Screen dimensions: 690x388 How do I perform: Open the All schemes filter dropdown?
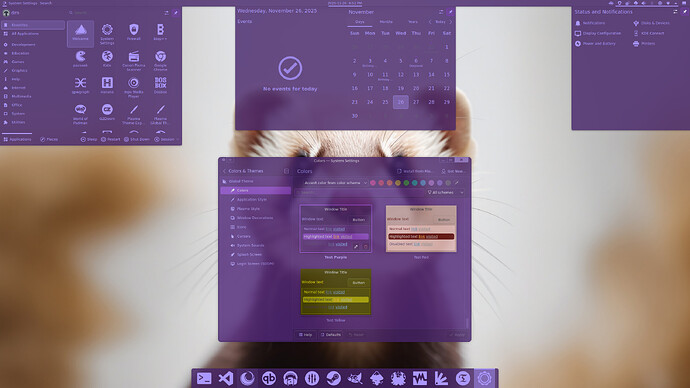click(x=445, y=192)
